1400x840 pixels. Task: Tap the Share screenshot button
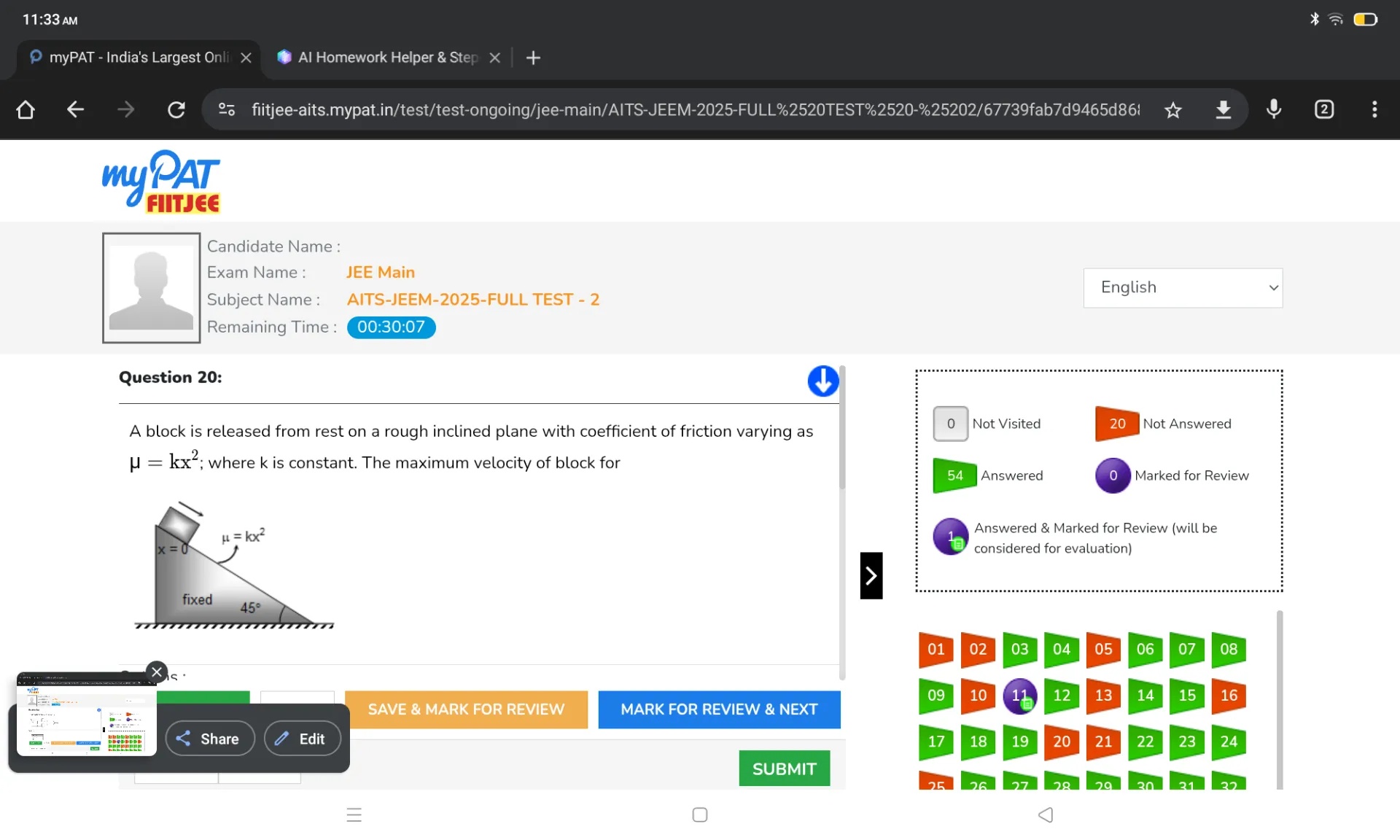click(x=209, y=739)
